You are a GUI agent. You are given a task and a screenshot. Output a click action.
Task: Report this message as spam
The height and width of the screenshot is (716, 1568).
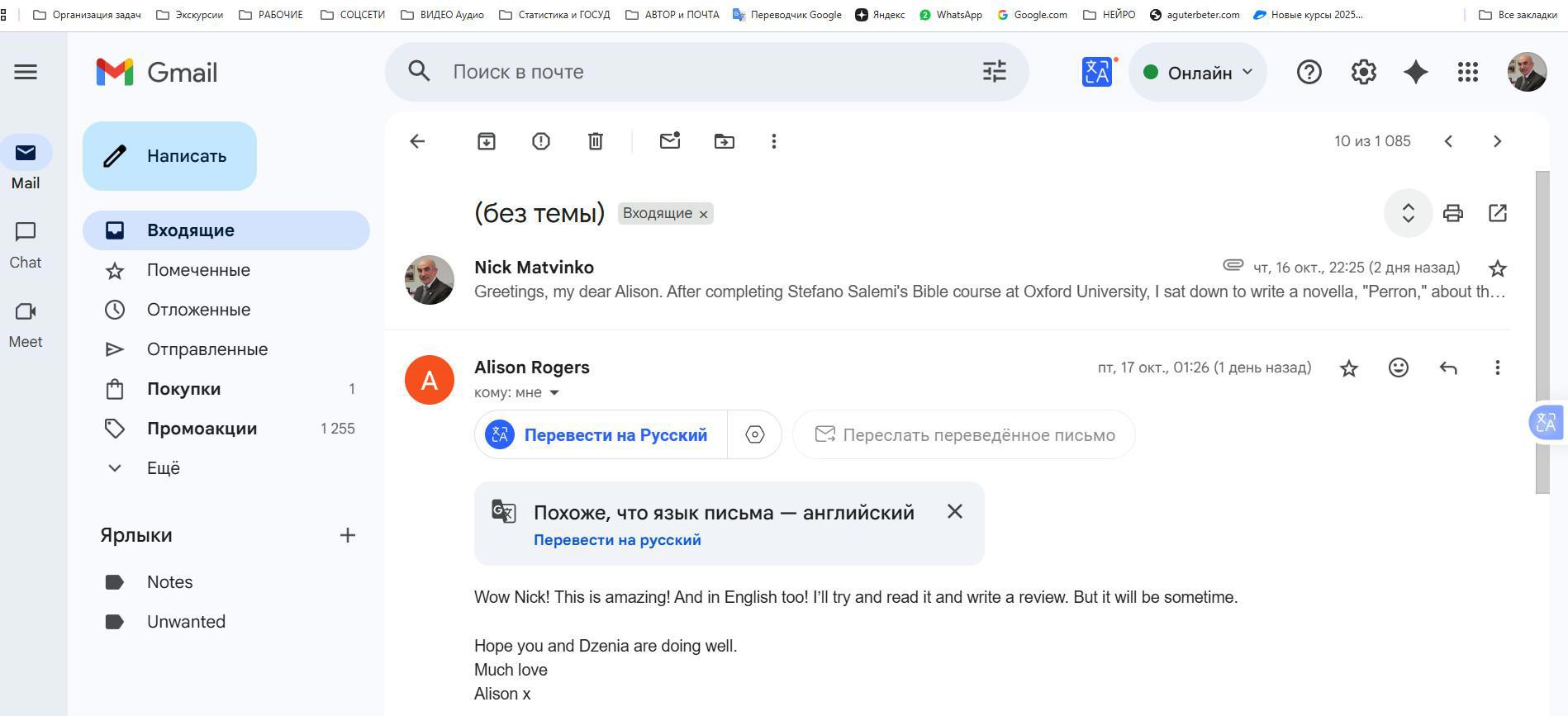point(541,141)
